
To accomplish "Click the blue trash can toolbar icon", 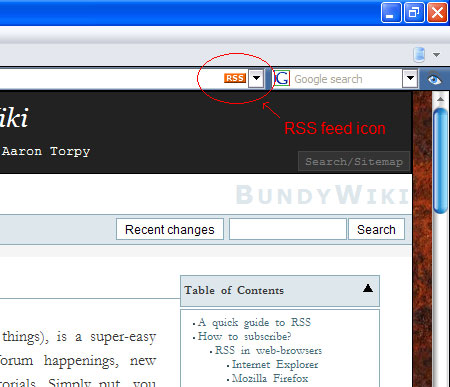I will coord(419,55).
